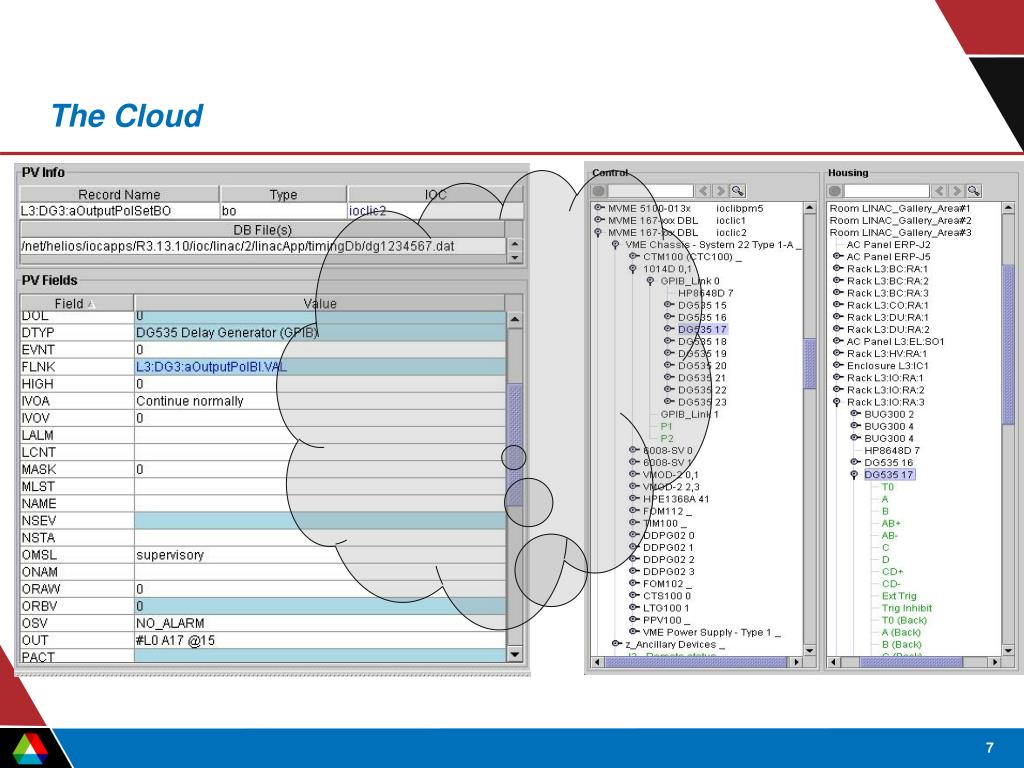Click the back arrow in Housing toolbar
Image resolution: width=1024 pixels, height=768 pixels.
click(x=939, y=191)
